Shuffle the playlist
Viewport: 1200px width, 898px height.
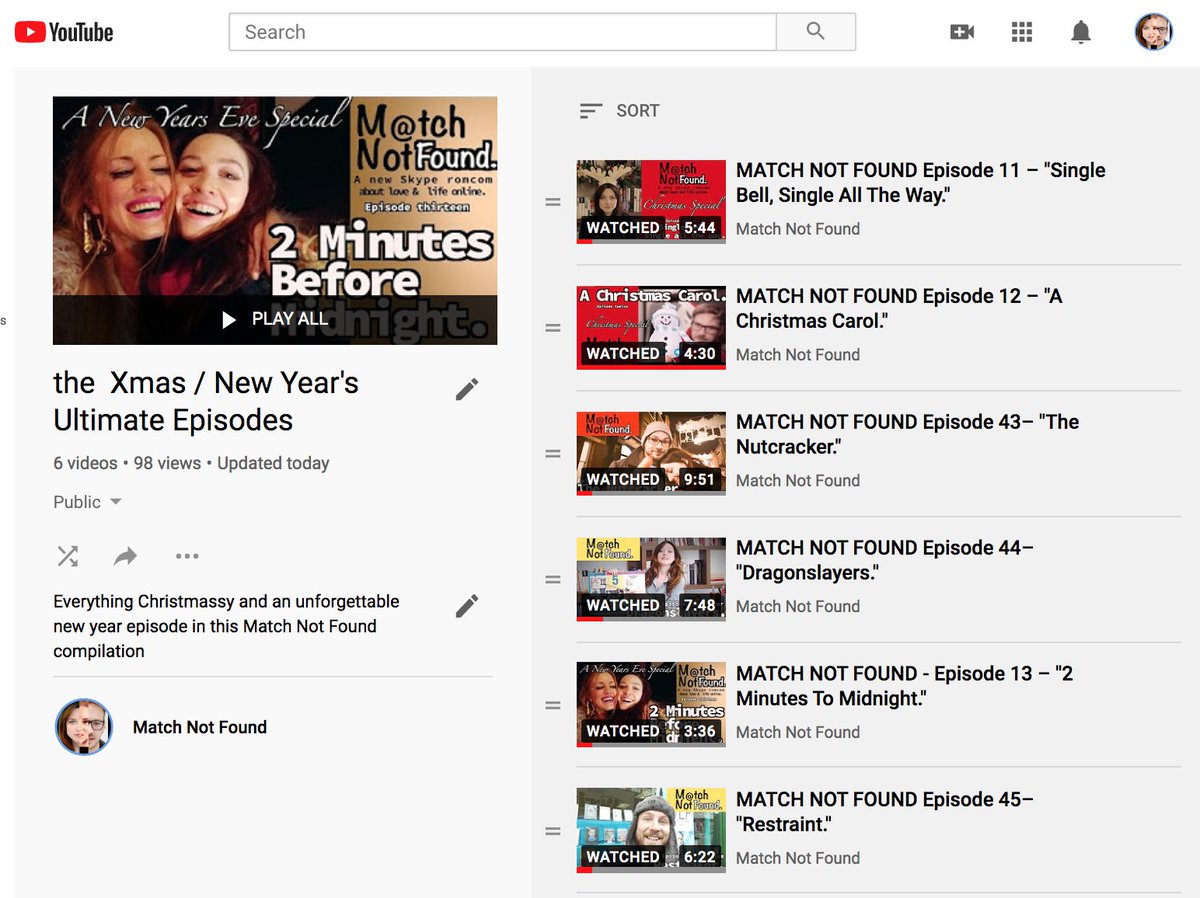coord(68,556)
